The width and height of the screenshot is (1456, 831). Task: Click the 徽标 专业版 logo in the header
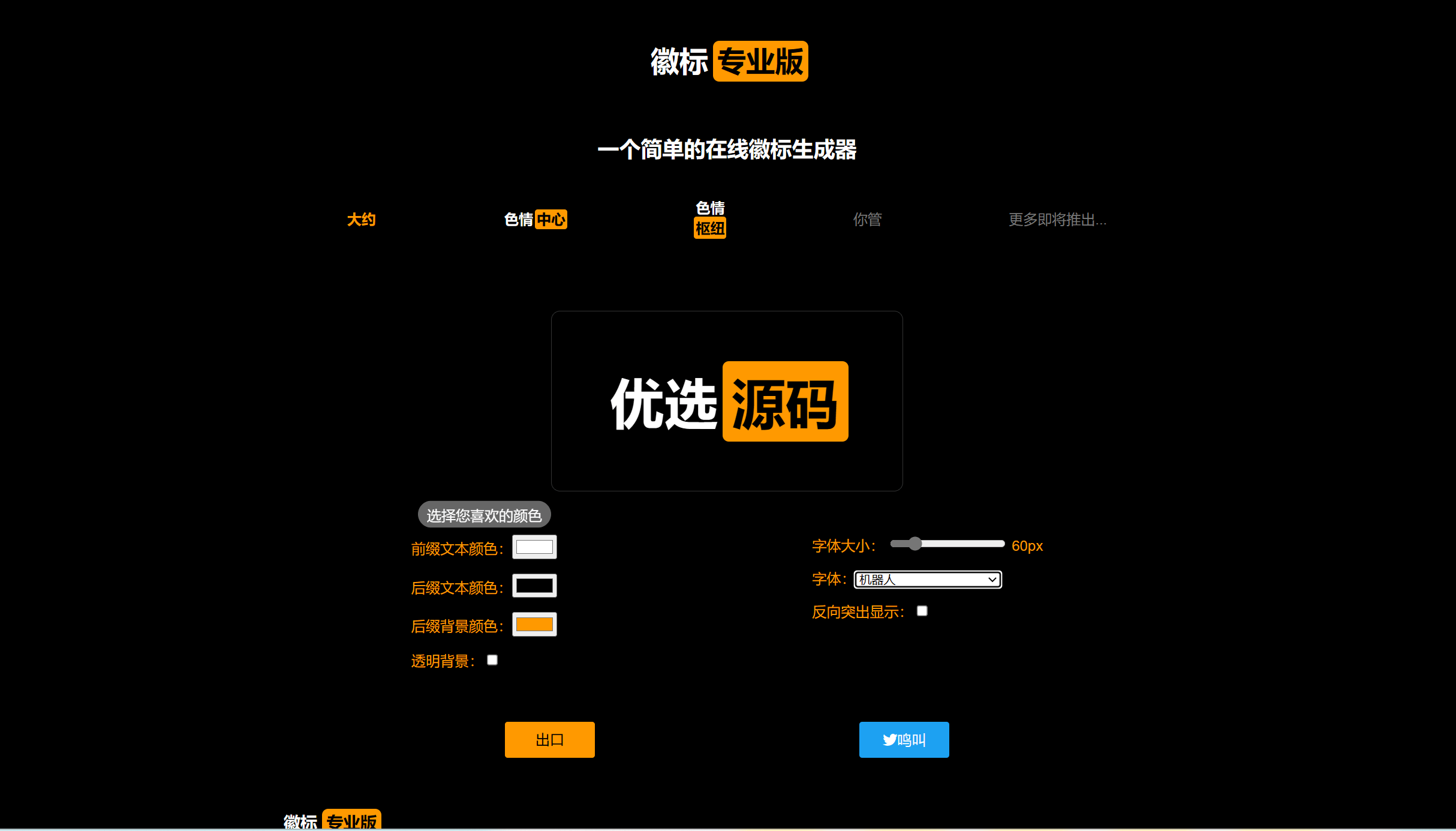tap(729, 61)
